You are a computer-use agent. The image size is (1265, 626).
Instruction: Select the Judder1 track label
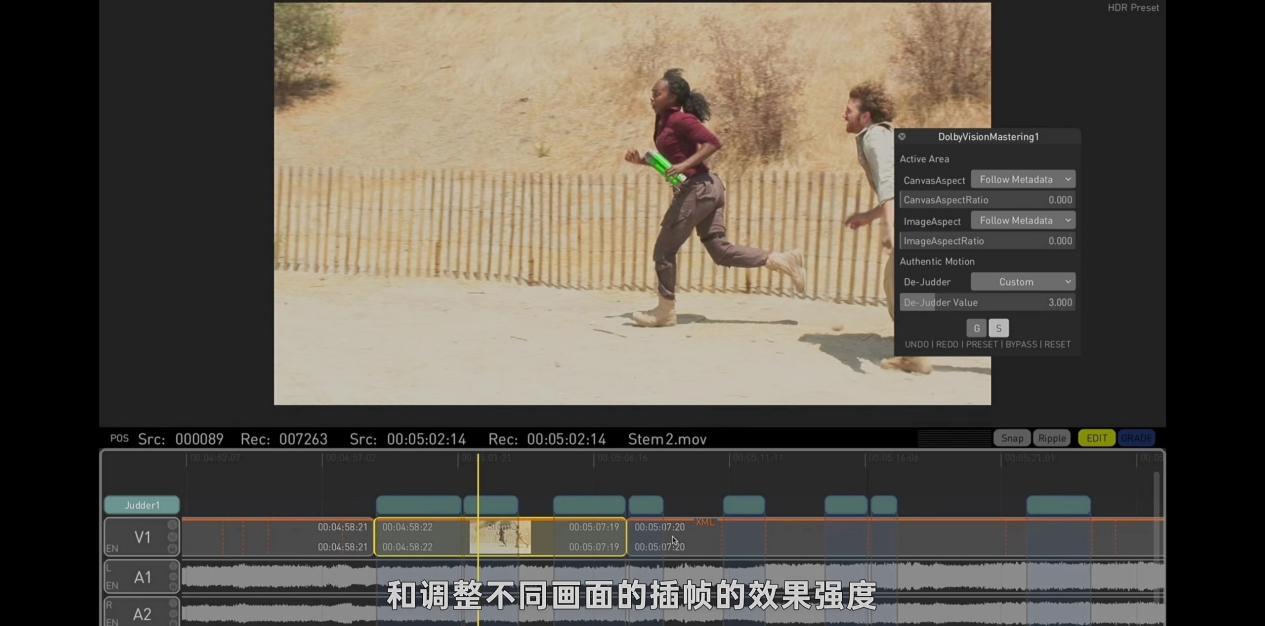click(x=142, y=505)
